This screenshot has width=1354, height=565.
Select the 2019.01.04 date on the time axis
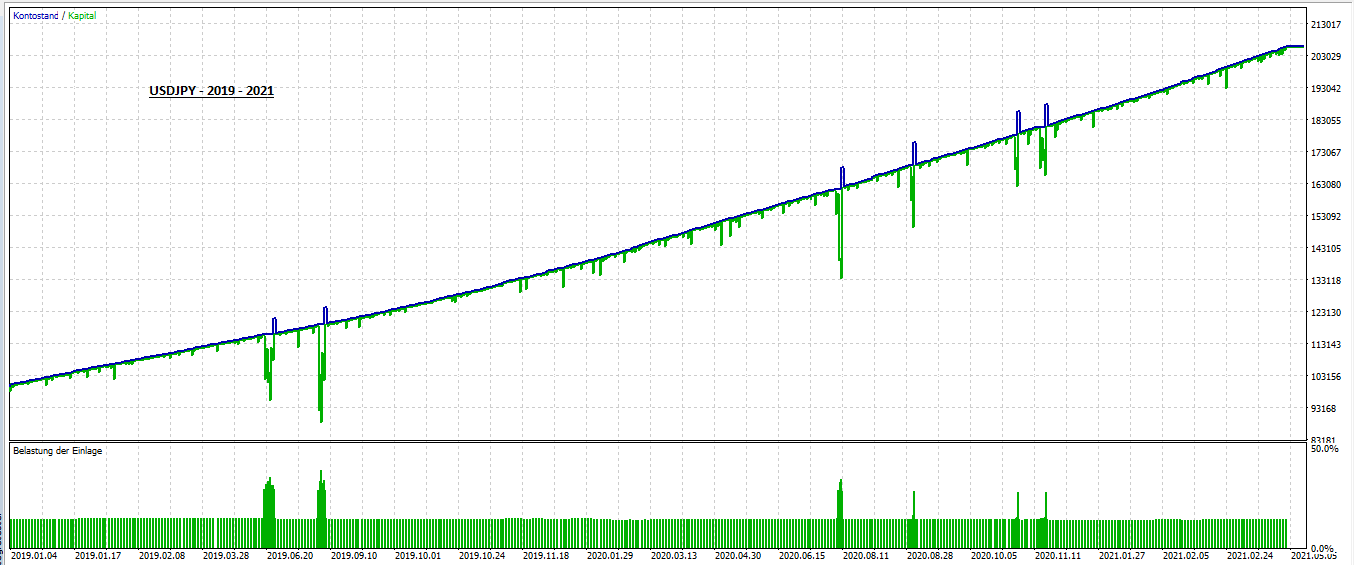click(x=35, y=555)
